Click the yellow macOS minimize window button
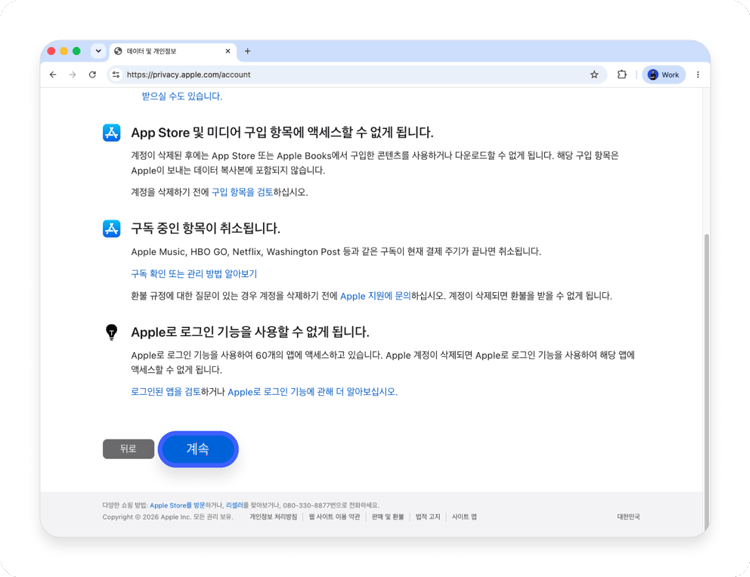Viewport: 750px width, 577px height. [64, 51]
